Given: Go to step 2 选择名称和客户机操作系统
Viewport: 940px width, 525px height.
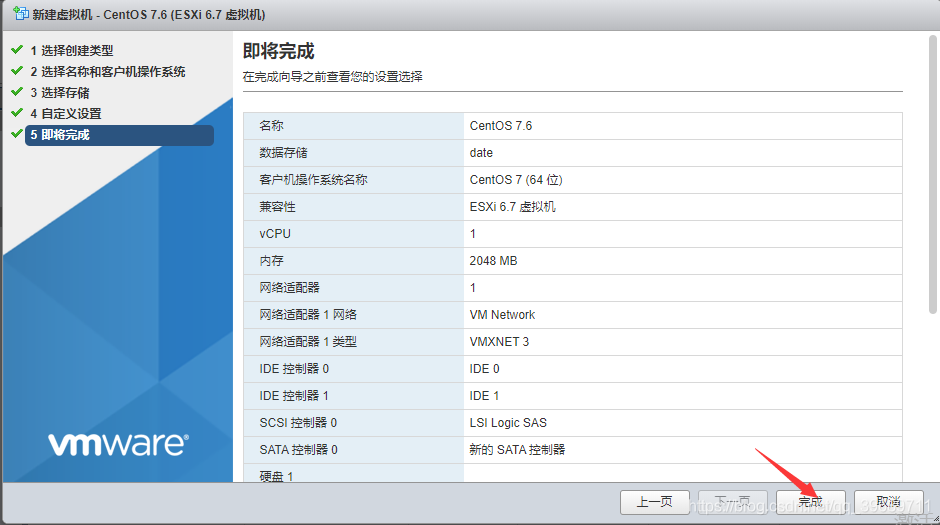Looking at the screenshot, I should 108,72.
